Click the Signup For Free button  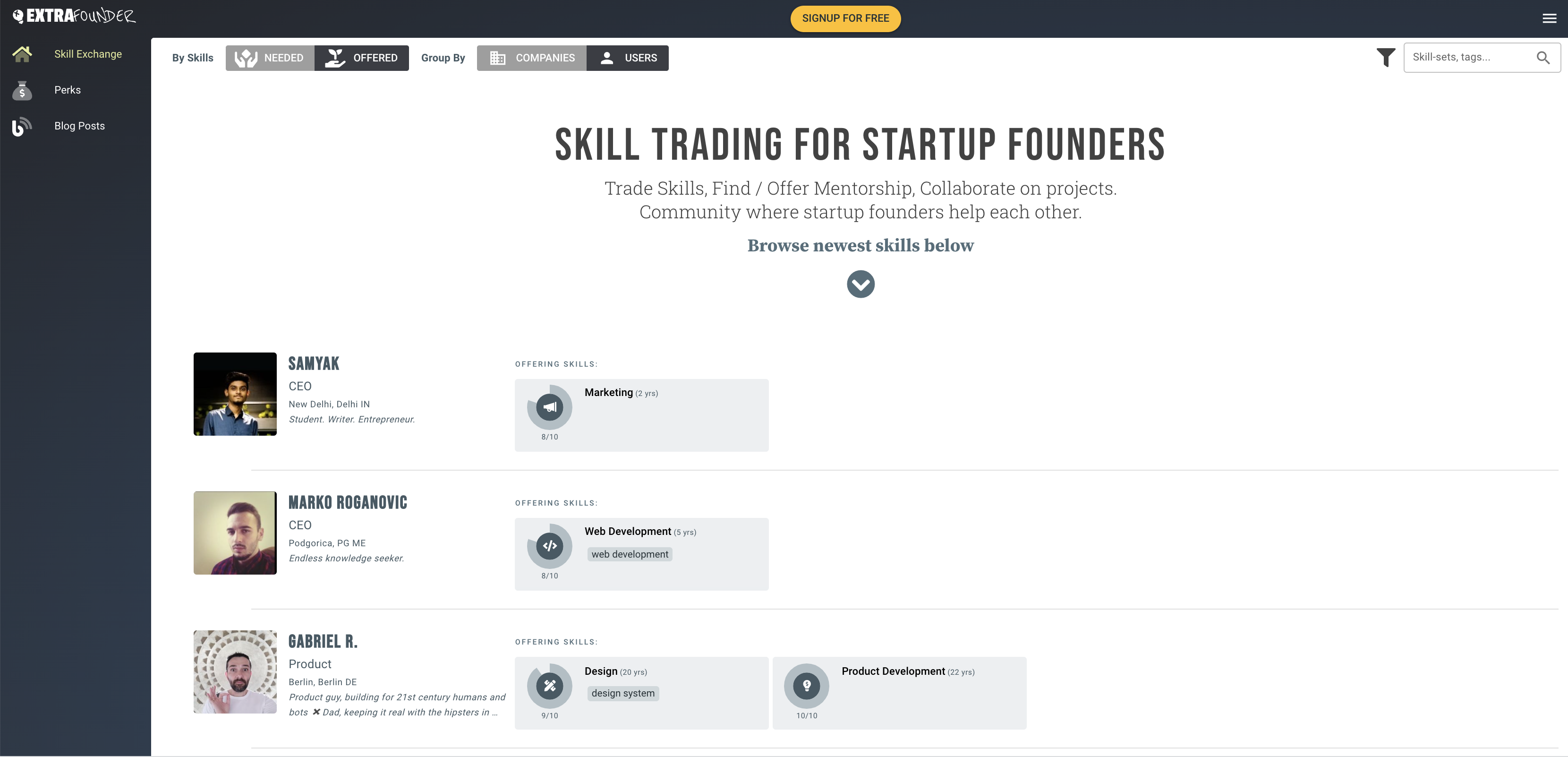pos(845,18)
